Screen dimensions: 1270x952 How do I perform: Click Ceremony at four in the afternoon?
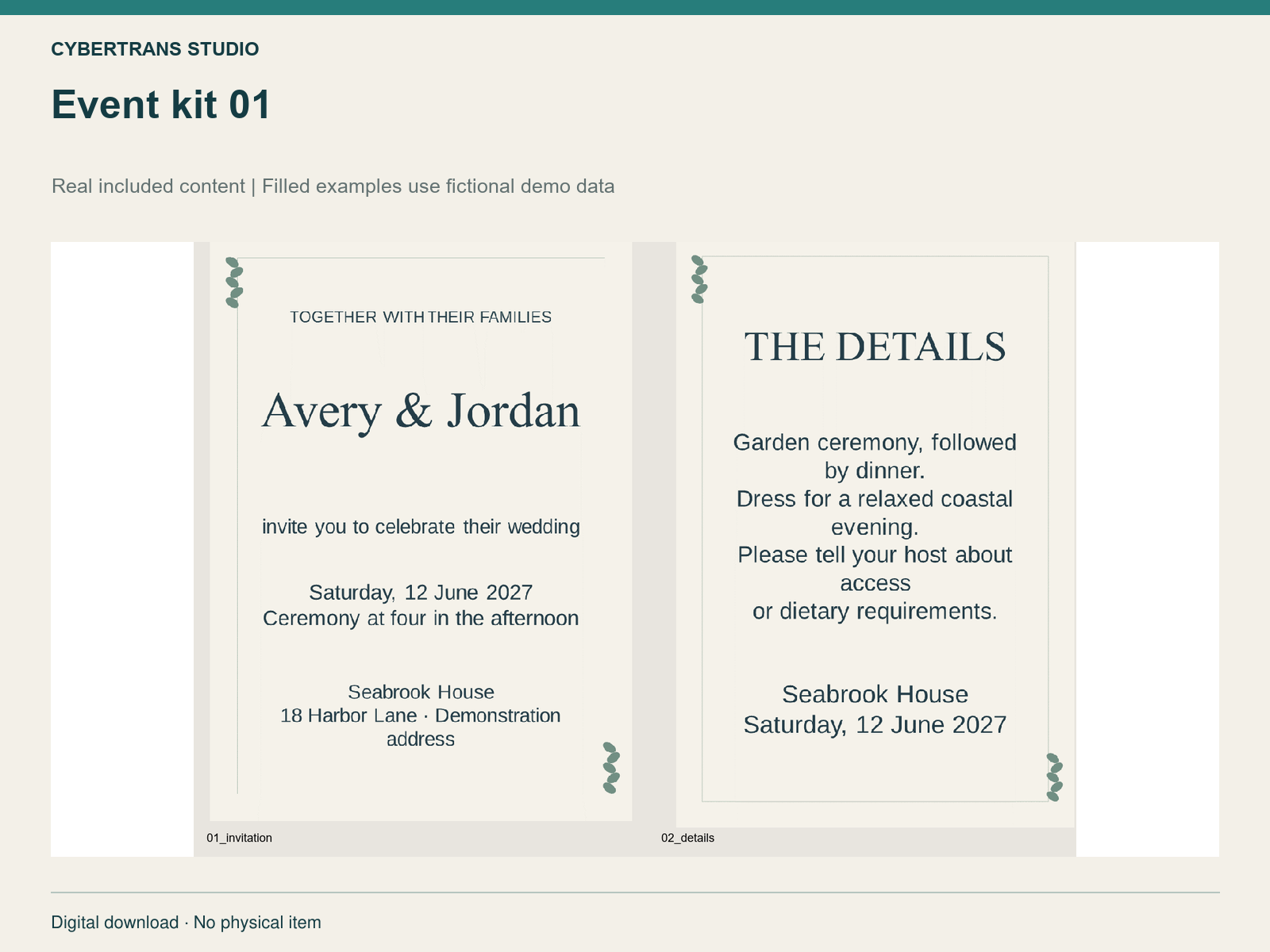tap(421, 618)
